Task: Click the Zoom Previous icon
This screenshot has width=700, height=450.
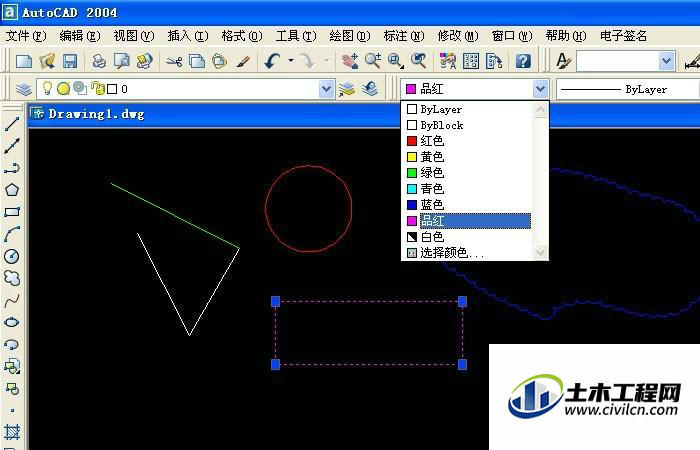Action: click(419, 61)
